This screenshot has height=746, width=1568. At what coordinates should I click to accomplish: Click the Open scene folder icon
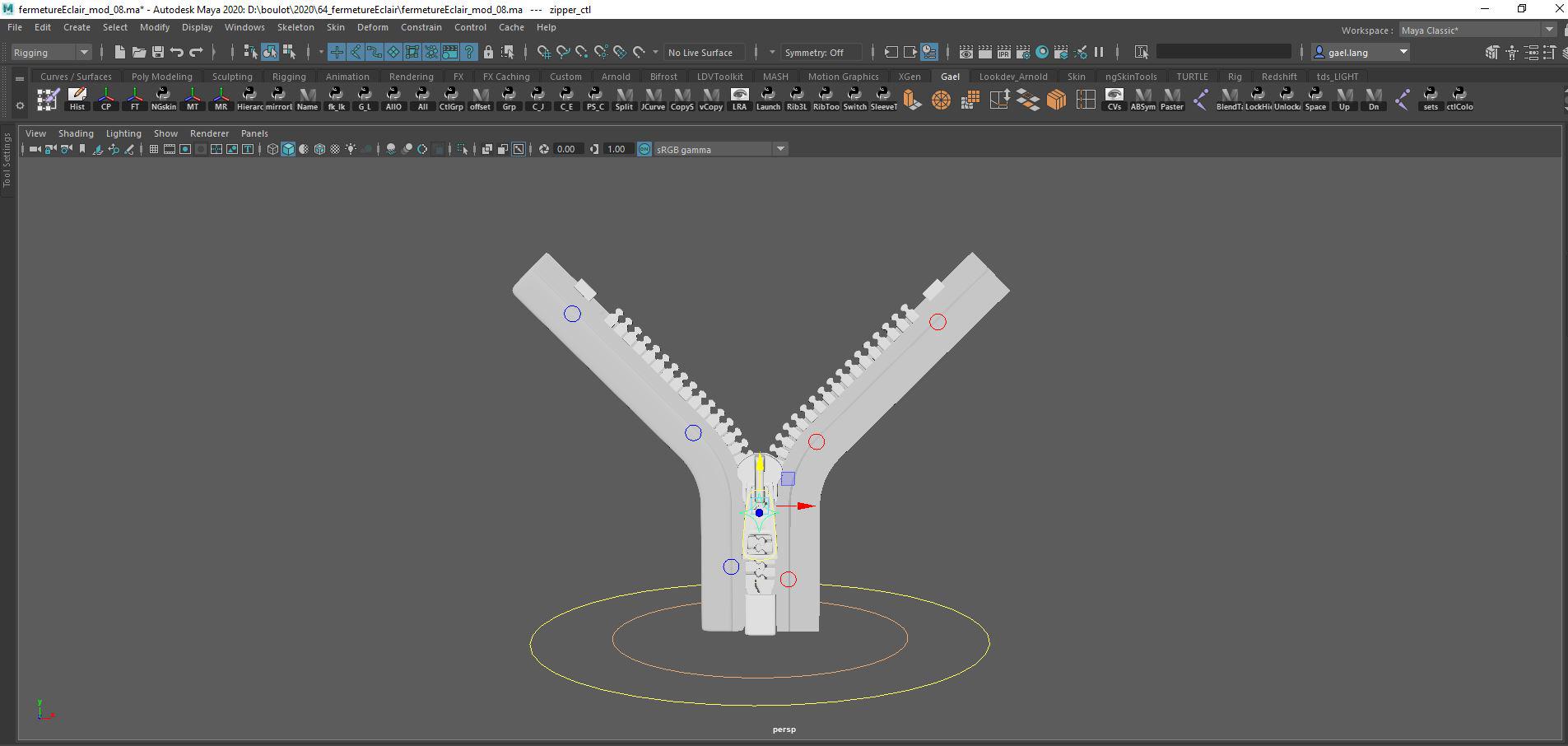pos(138,52)
